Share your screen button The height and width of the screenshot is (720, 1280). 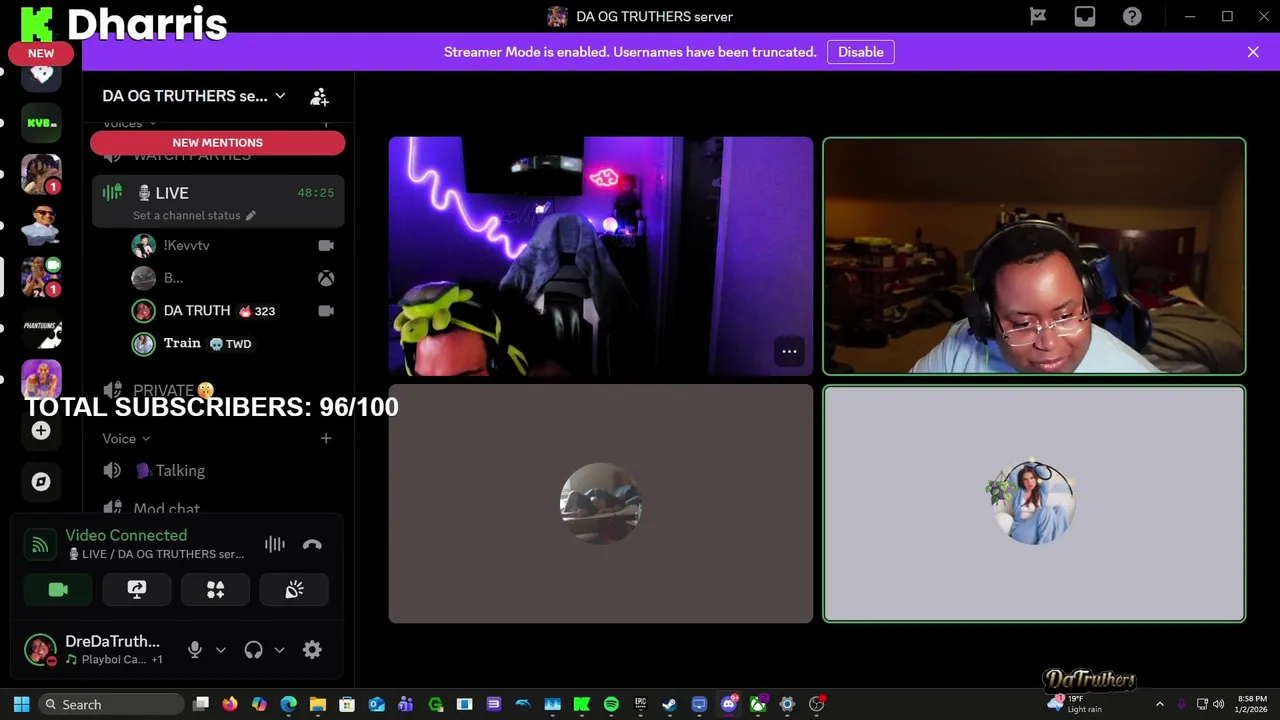tap(137, 590)
